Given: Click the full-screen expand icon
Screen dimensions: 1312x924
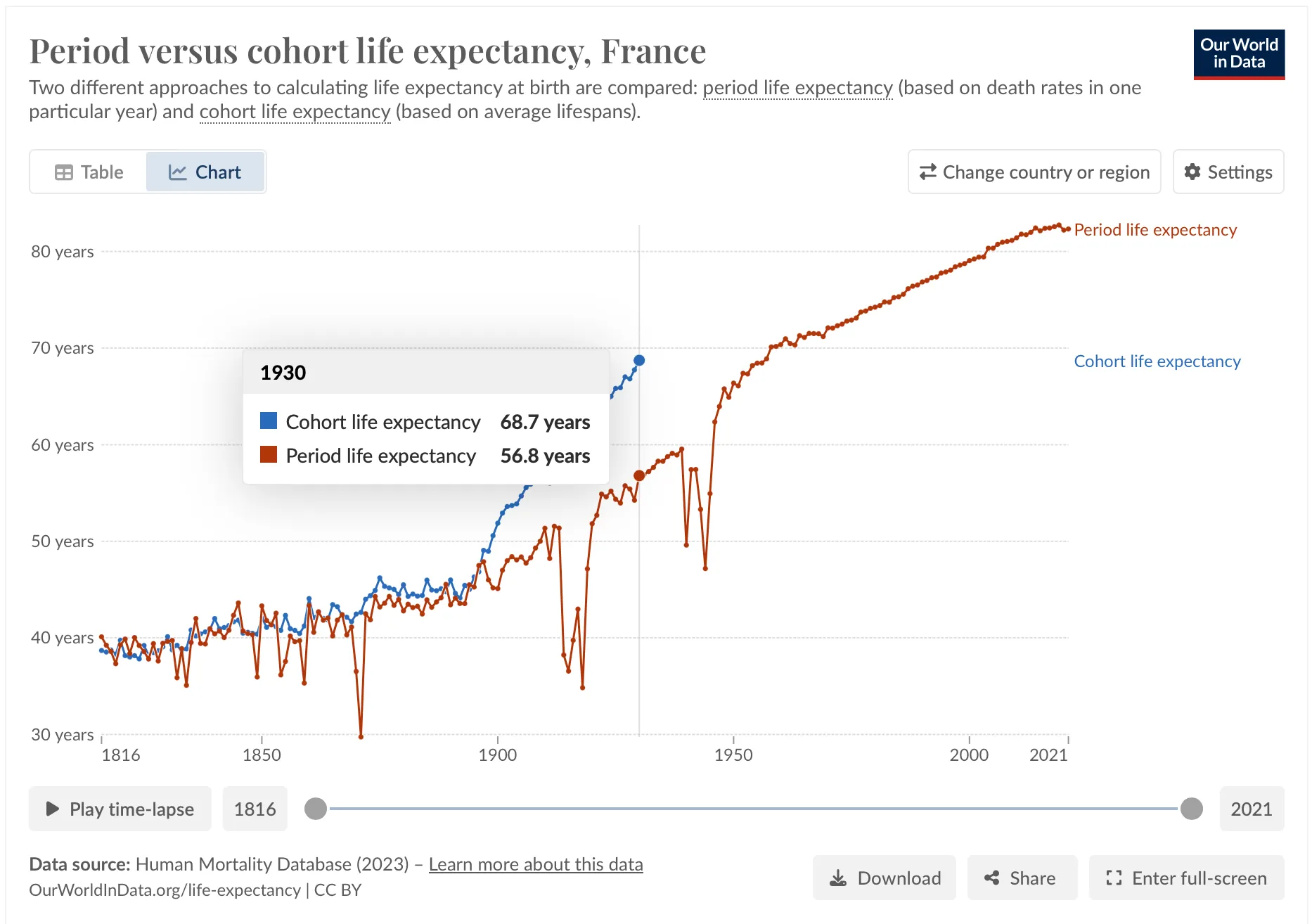Looking at the screenshot, I should coord(1113,878).
